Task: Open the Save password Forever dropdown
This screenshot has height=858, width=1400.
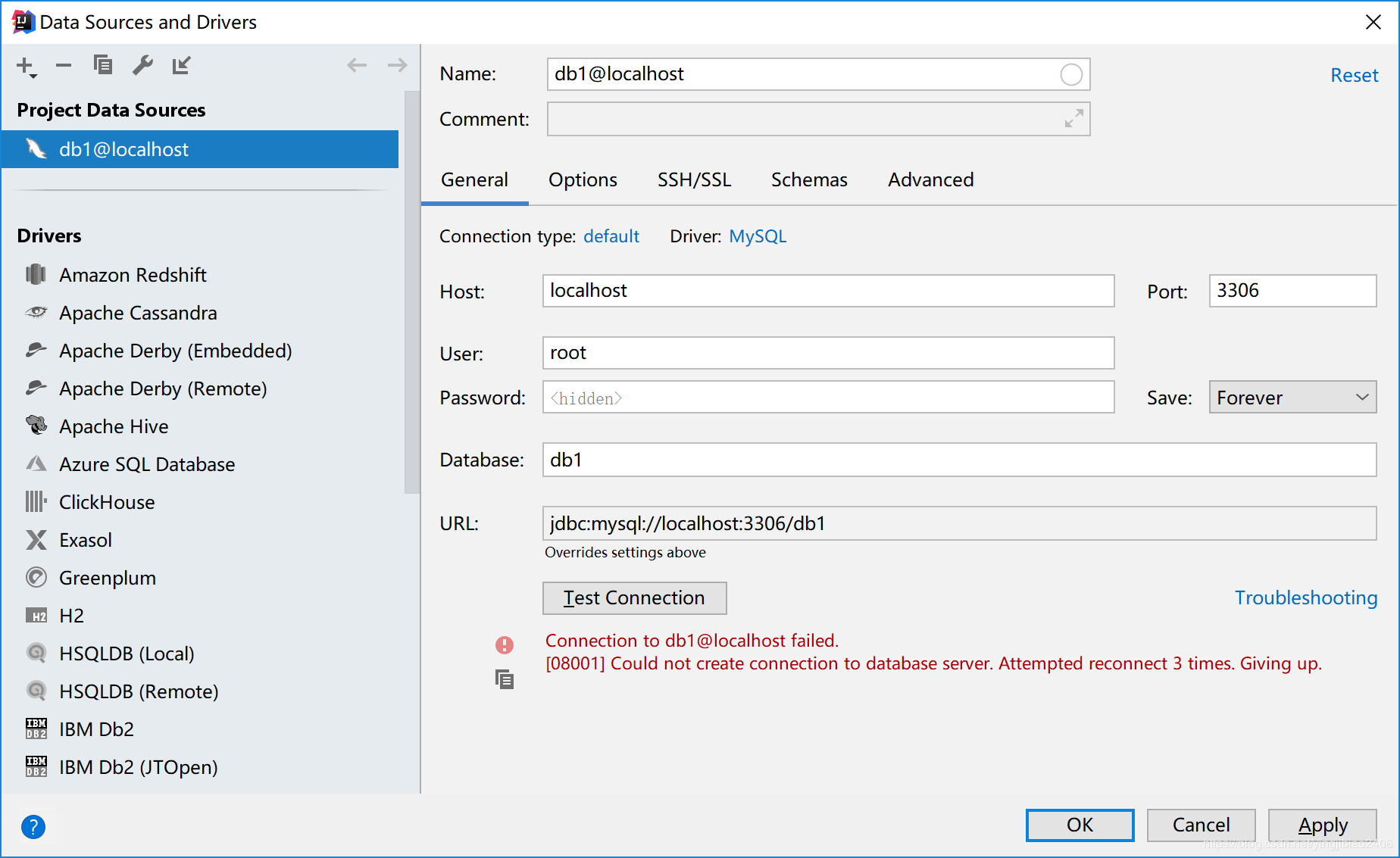Action: pos(1292,398)
